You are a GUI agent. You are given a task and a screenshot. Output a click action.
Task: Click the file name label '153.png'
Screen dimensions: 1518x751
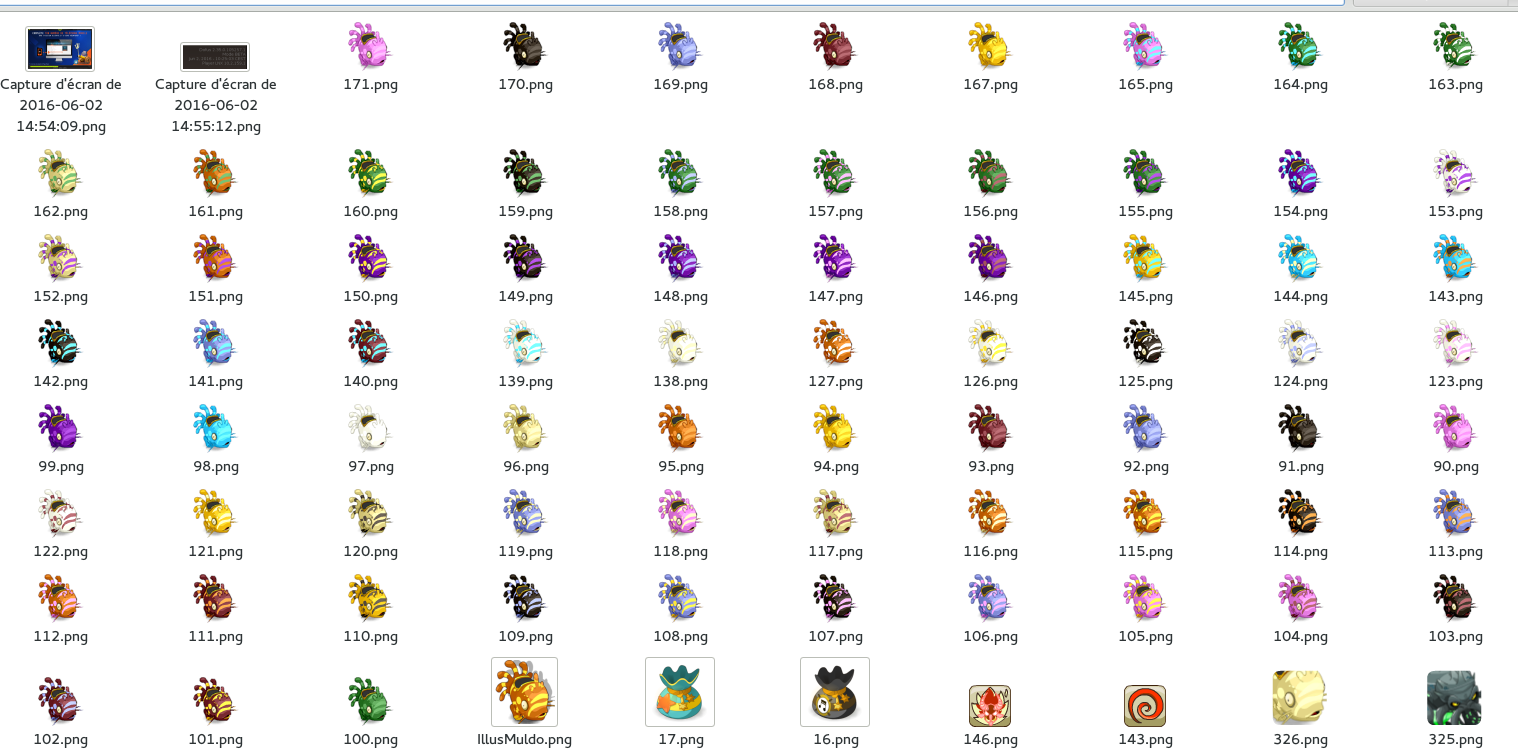coord(1455,211)
